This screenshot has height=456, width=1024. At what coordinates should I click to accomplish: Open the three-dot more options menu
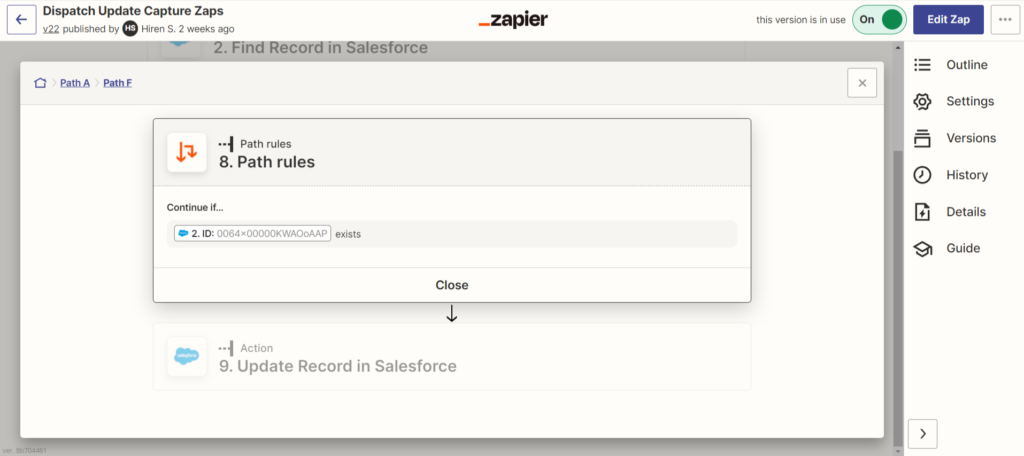[x=1004, y=19]
